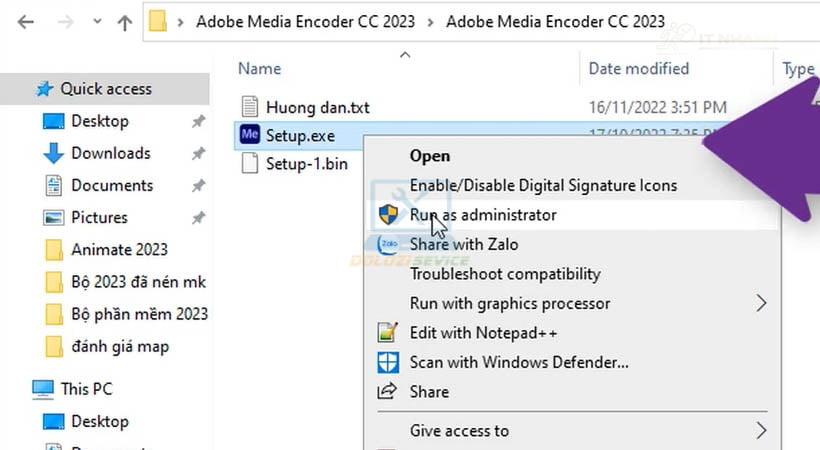Expand the address bar root chevron
This screenshot has height=450, width=820.
coord(182,22)
